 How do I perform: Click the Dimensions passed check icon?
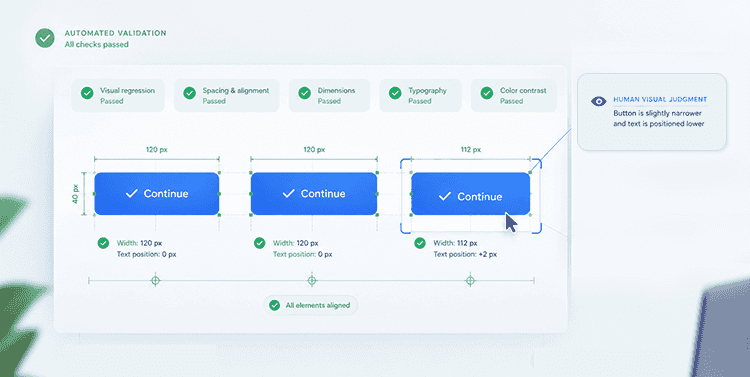pyautogui.click(x=305, y=93)
